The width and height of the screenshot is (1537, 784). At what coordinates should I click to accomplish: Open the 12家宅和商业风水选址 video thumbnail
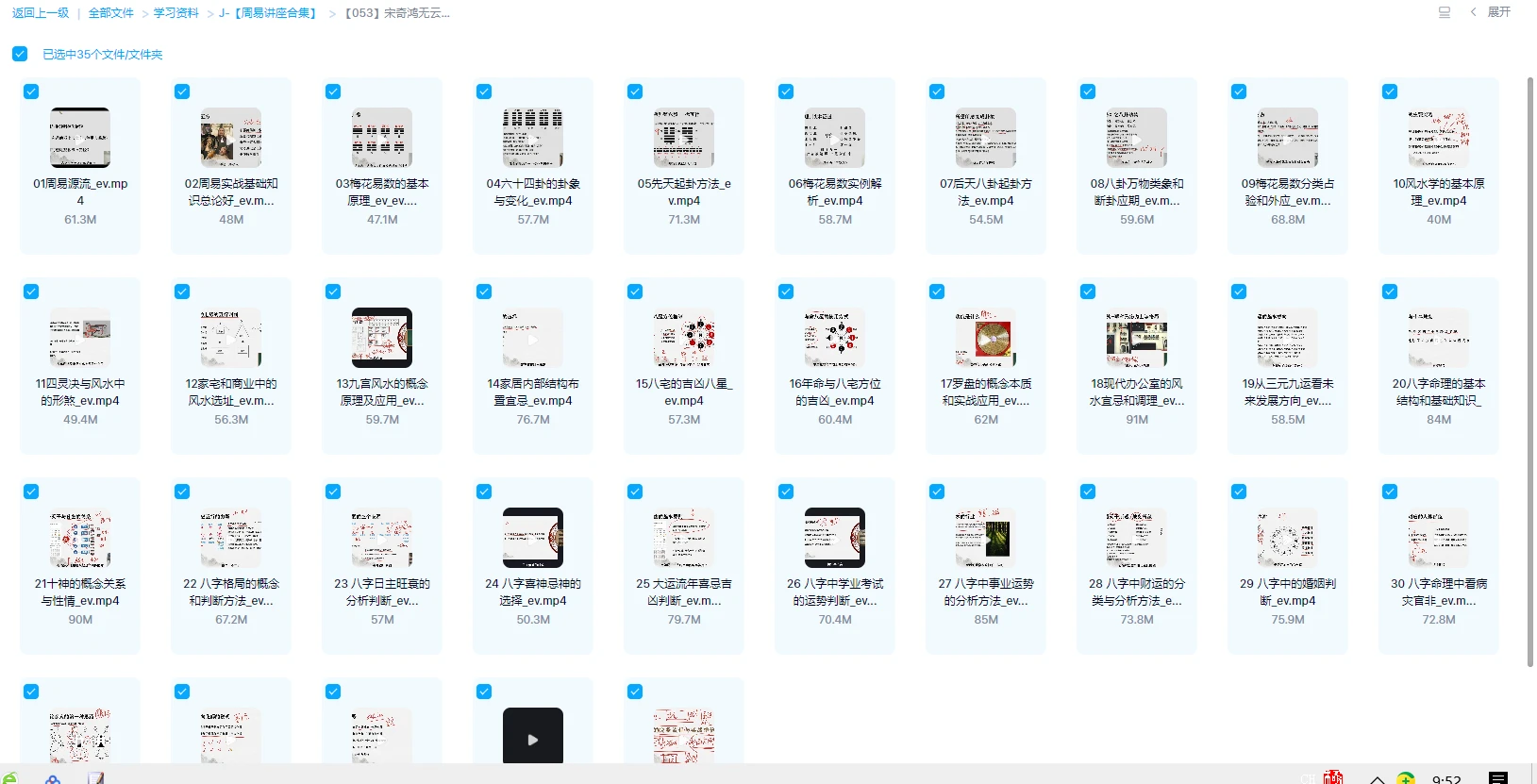point(231,338)
